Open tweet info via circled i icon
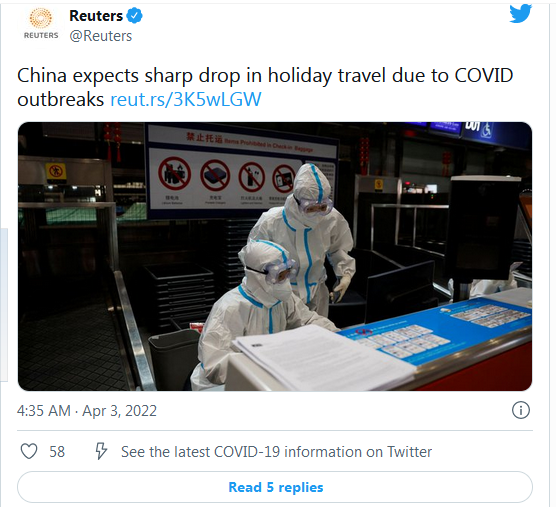The image size is (556, 507). [x=521, y=410]
